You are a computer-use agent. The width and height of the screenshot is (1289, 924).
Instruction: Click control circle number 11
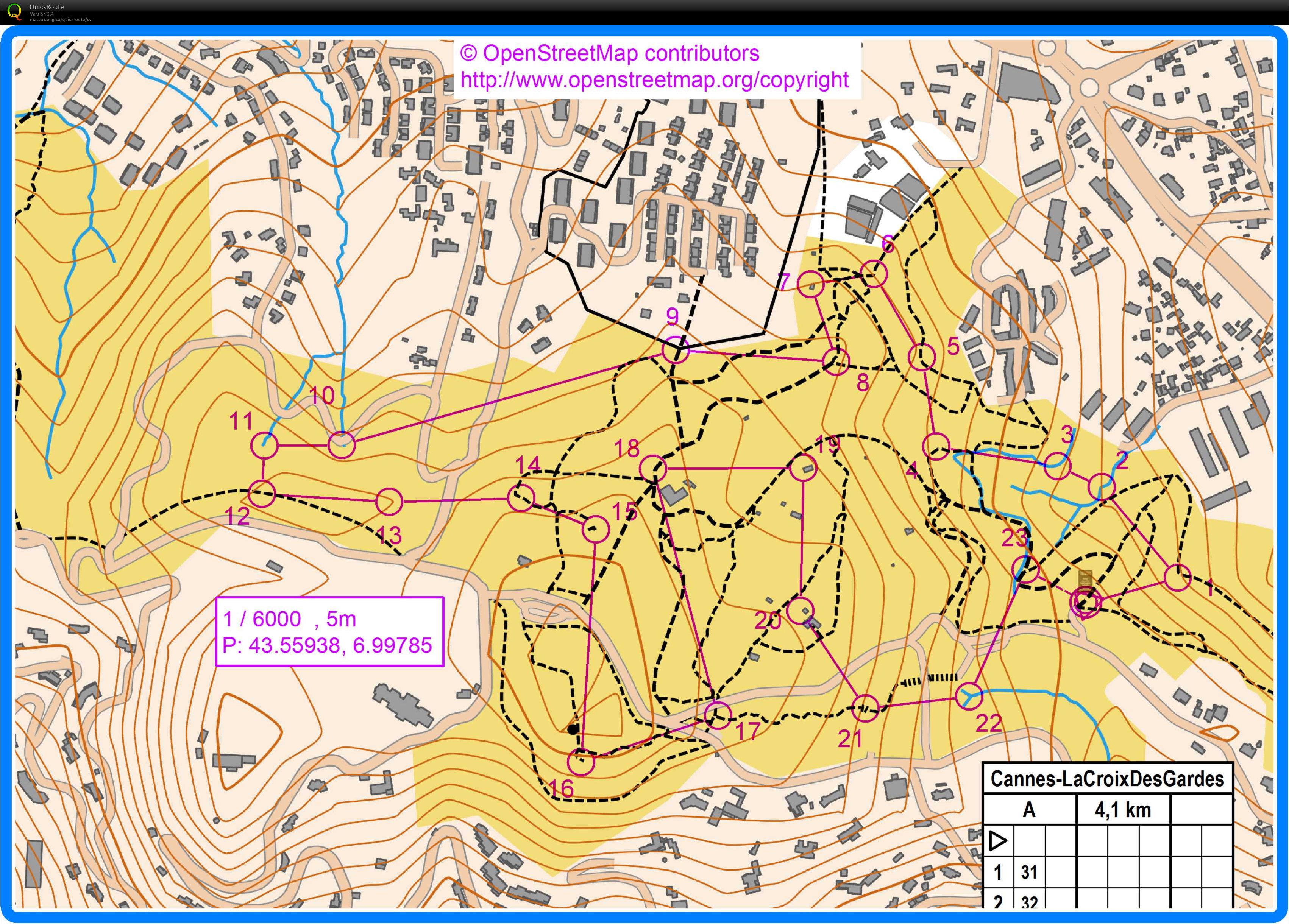(x=264, y=446)
